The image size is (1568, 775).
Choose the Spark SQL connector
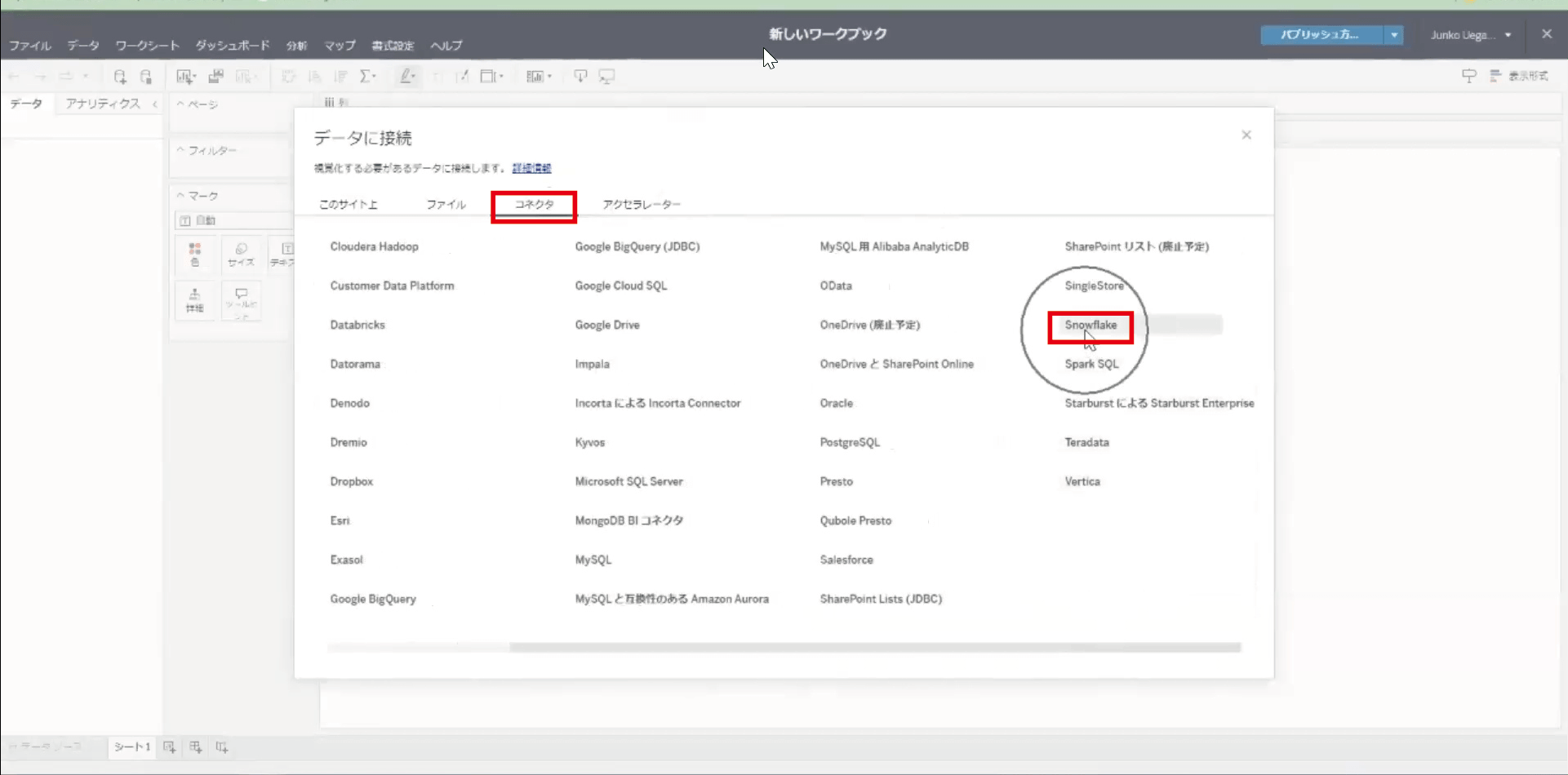tap(1092, 365)
